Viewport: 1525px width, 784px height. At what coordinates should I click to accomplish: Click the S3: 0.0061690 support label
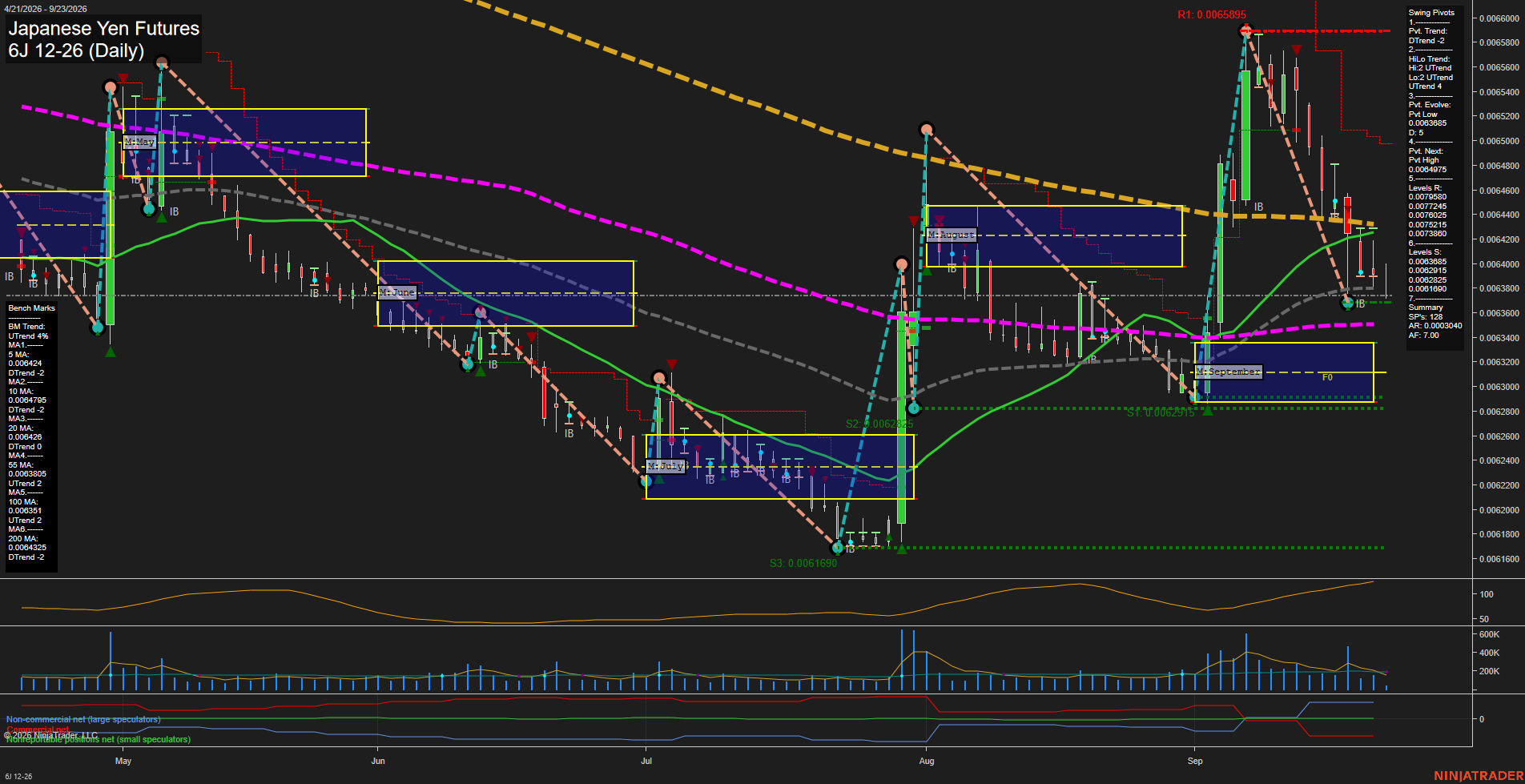803,563
